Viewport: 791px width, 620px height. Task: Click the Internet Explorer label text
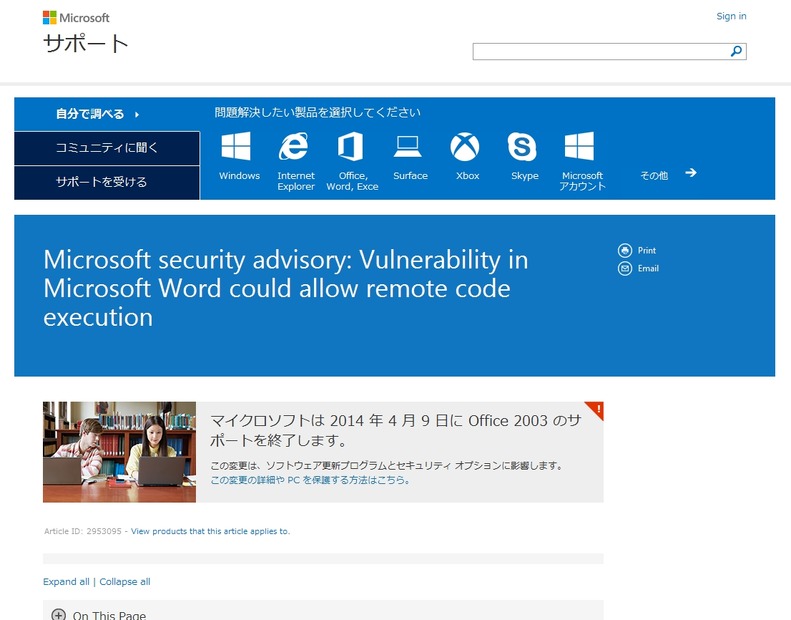296,181
